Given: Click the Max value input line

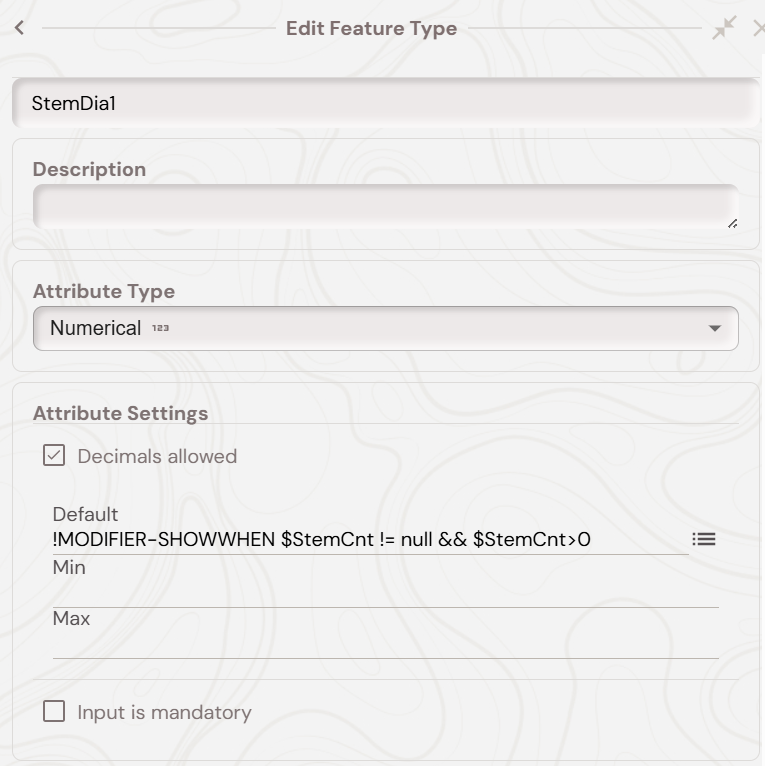Looking at the screenshot, I should 385,645.
